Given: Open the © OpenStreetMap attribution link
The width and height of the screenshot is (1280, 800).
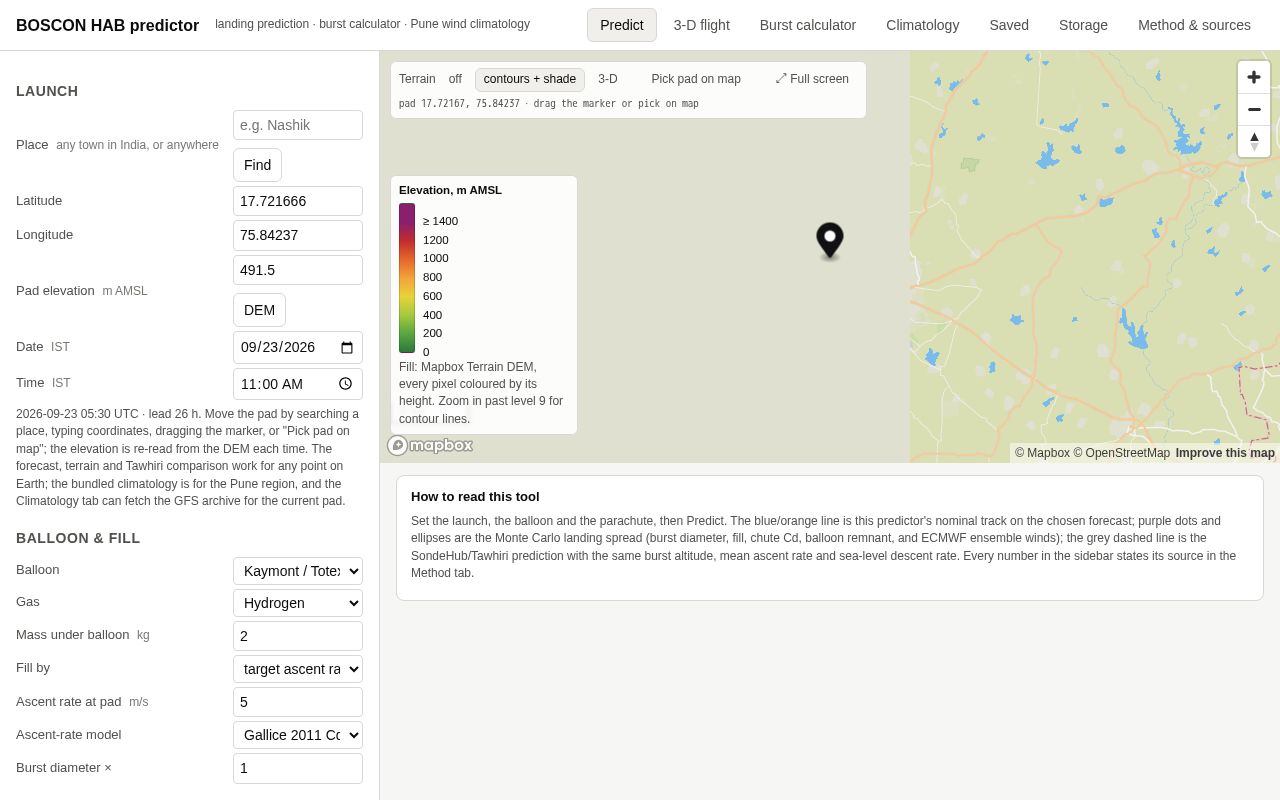Looking at the screenshot, I should click(1121, 453).
